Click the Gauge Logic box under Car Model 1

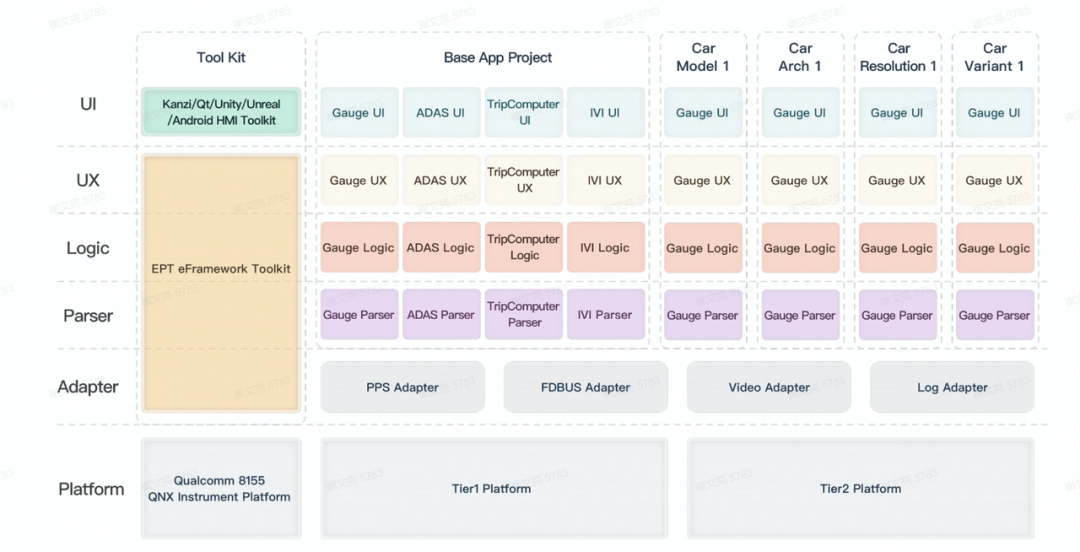point(702,248)
